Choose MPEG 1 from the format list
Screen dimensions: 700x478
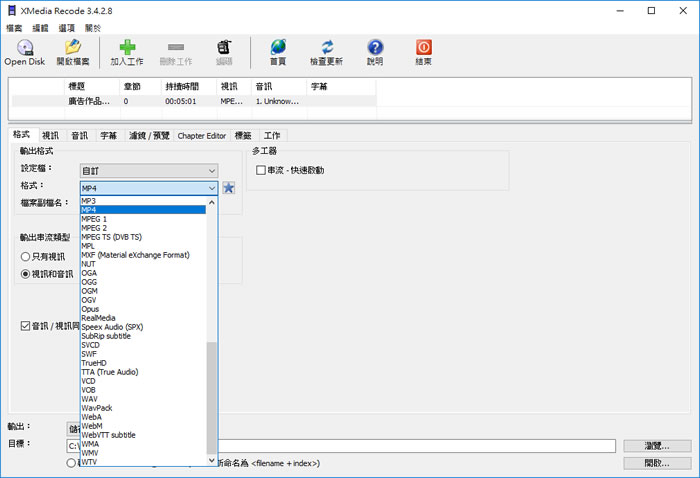(143, 219)
